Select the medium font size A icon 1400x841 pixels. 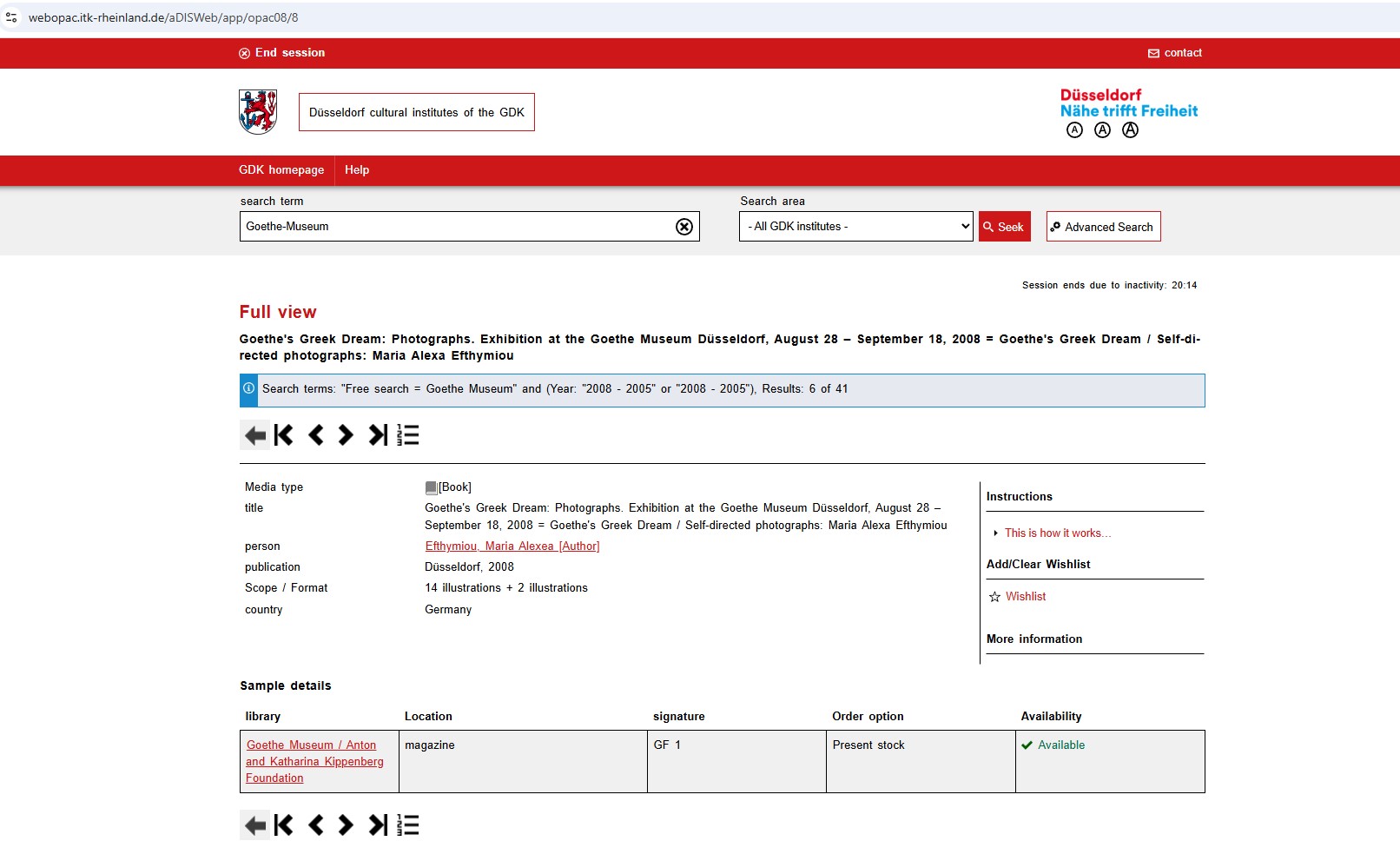(x=1103, y=130)
